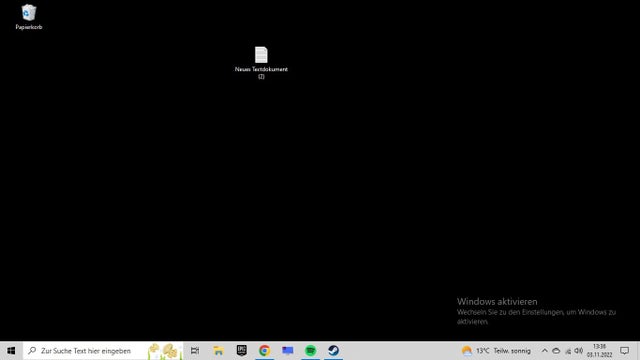Open network settings tray icon
The width and height of the screenshot is (640, 360).
568,351
